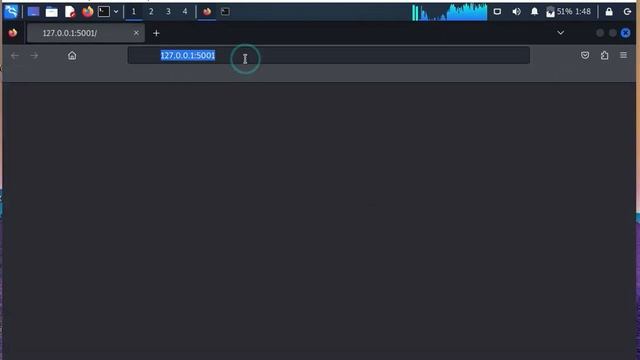
Task: Minimize the Firefox window
Action: pyautogui.click(x=600, y=33)
